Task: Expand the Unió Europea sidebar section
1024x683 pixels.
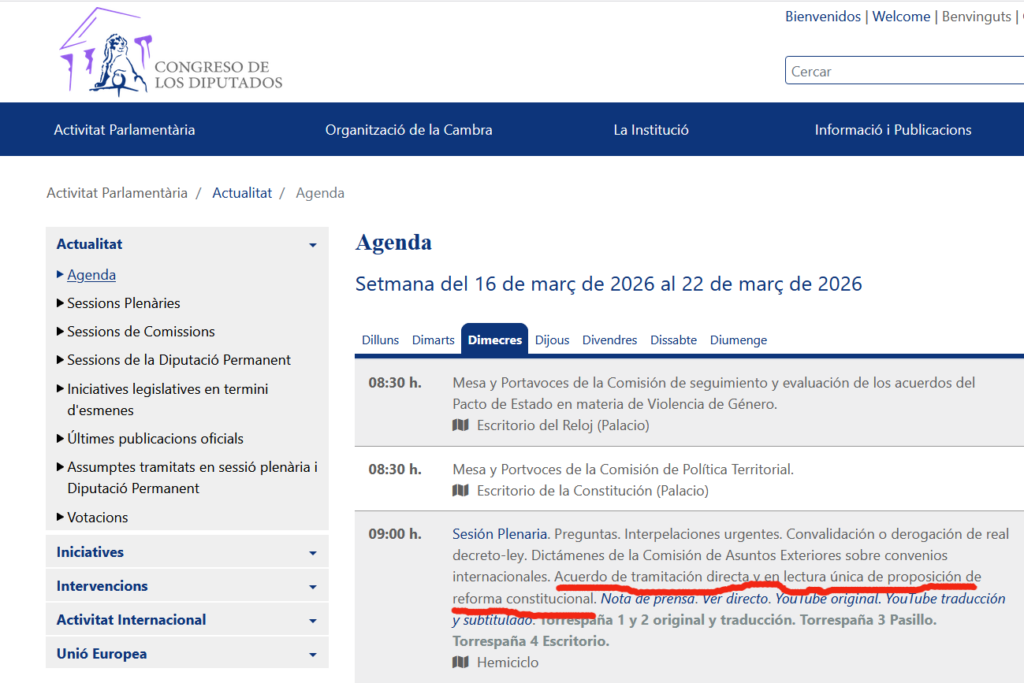Action: pos(312,655)
